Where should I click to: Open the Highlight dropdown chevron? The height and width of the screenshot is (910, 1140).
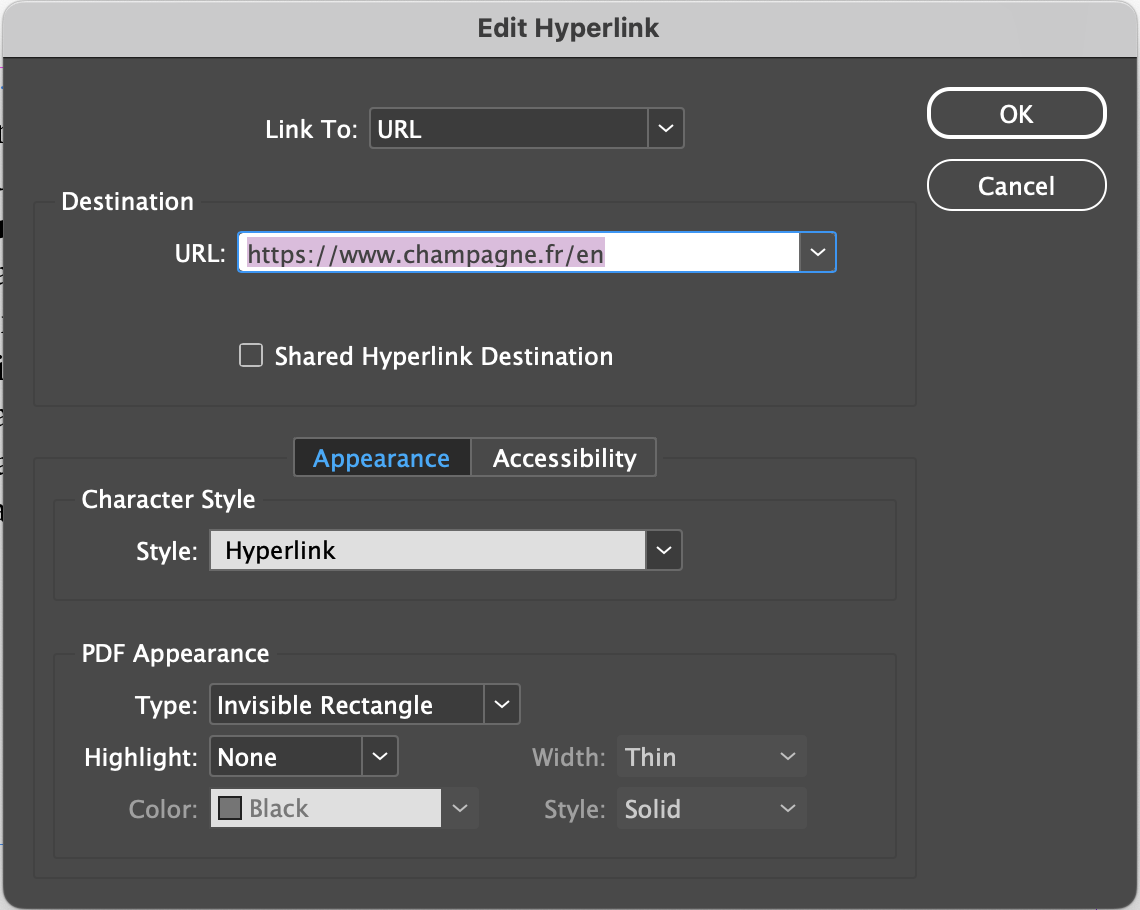tap(379, 757)
